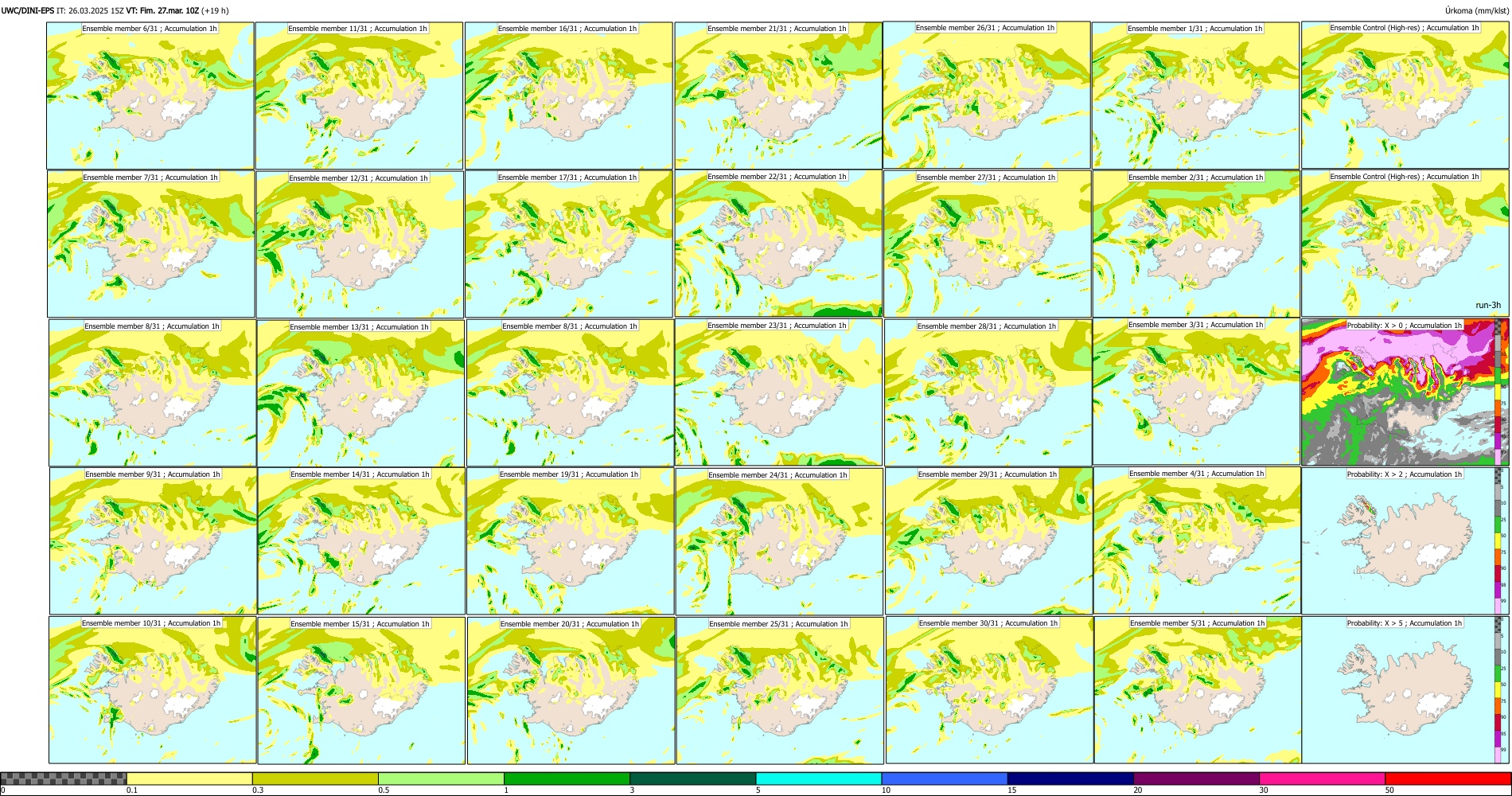The image size is (1512, 796).
Task: View the Ensemble member 30/31 map
Action: click(989, 690)
